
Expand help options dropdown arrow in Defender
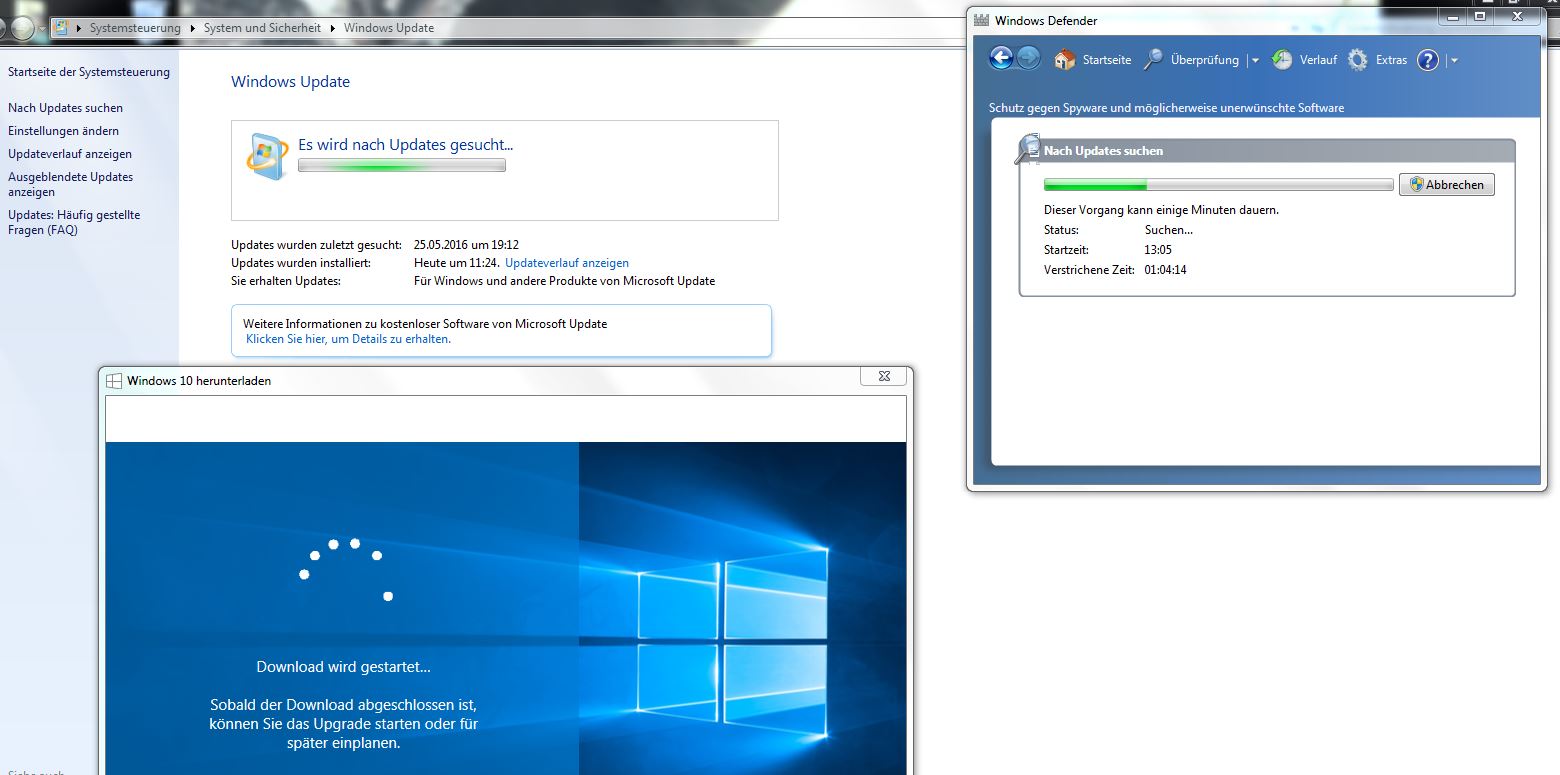click(1454, 61)
